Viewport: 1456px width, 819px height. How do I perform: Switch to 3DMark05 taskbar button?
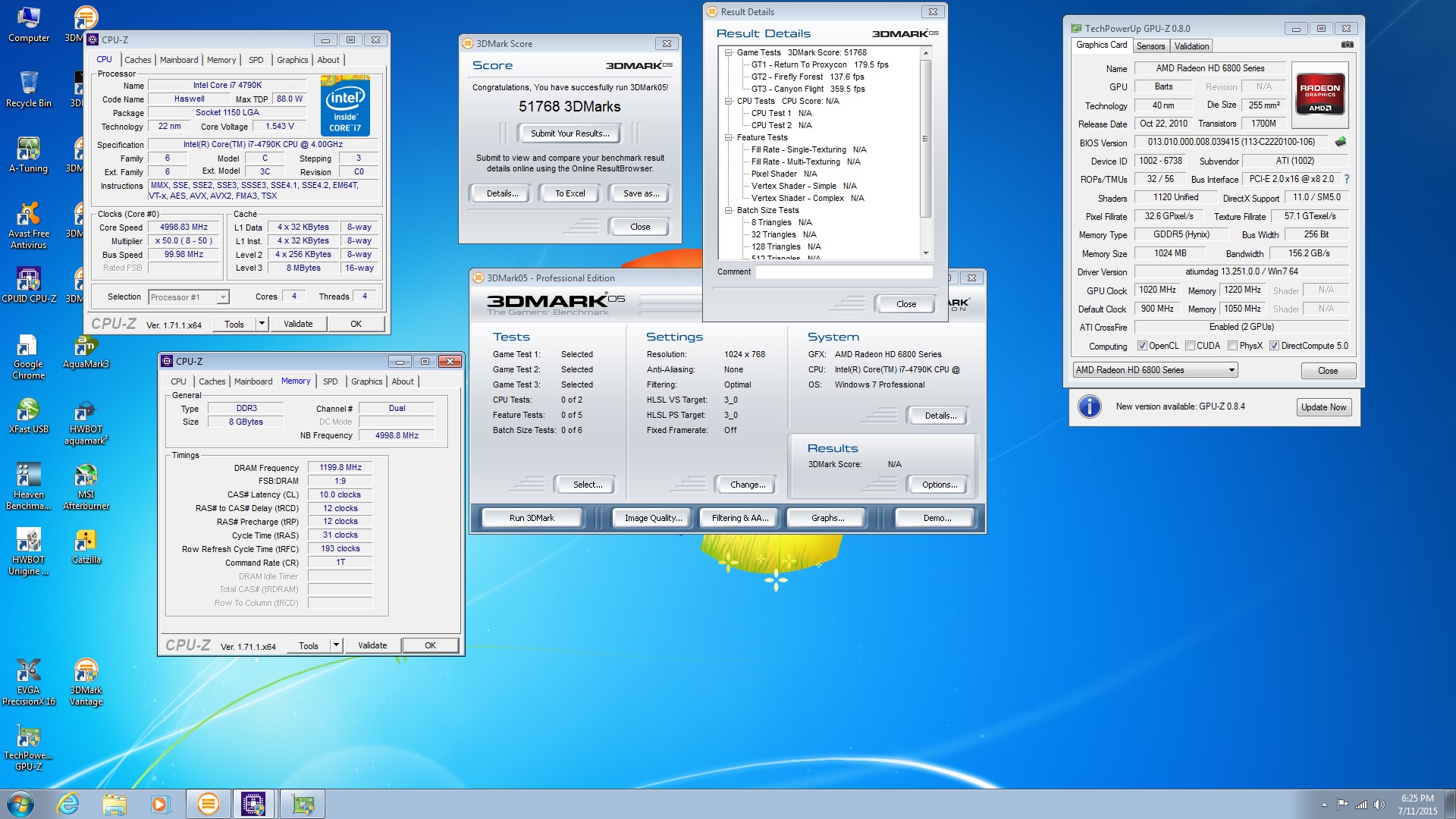[208, 804]
